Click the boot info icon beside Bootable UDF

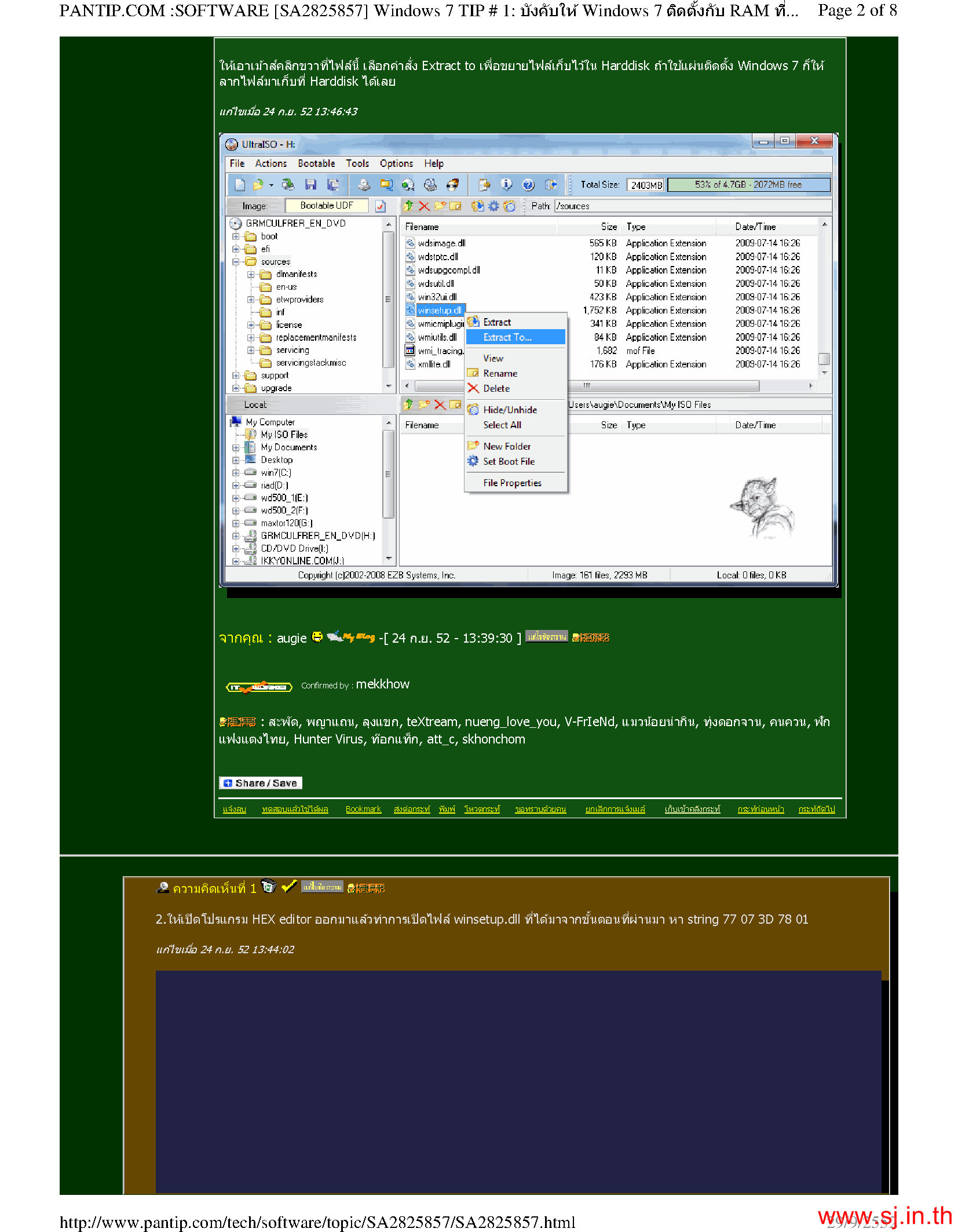(381, 206)
